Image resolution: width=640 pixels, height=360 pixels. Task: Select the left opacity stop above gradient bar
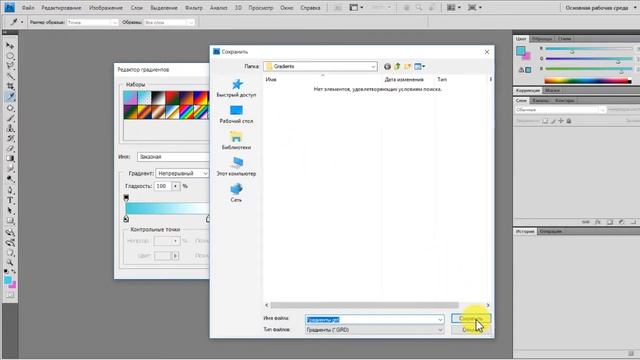126,198
